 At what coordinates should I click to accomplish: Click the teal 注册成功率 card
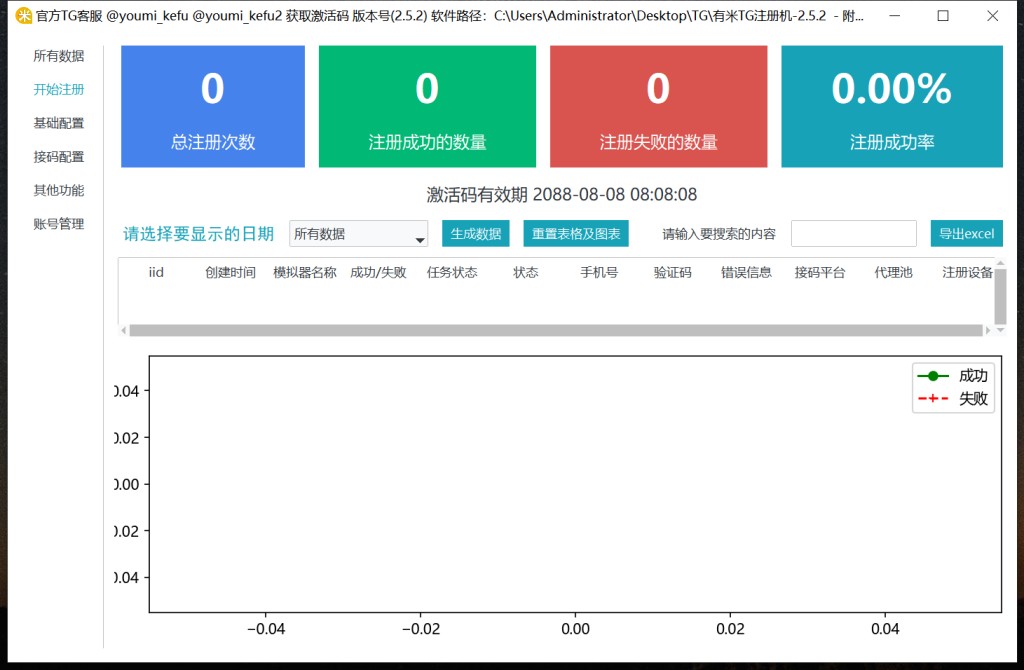click(892, 106)
